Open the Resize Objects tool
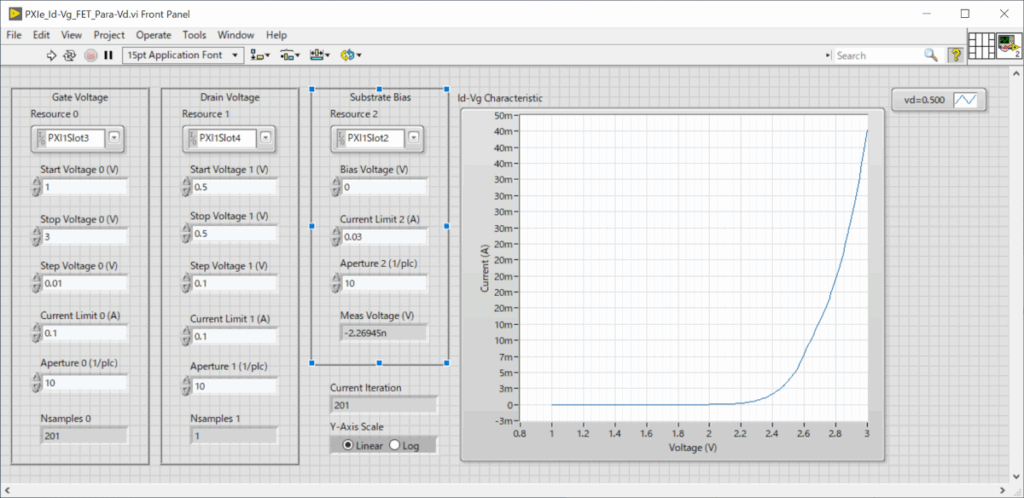The height and width of the screenshot is (498, 1024). (x=320, y=55)
